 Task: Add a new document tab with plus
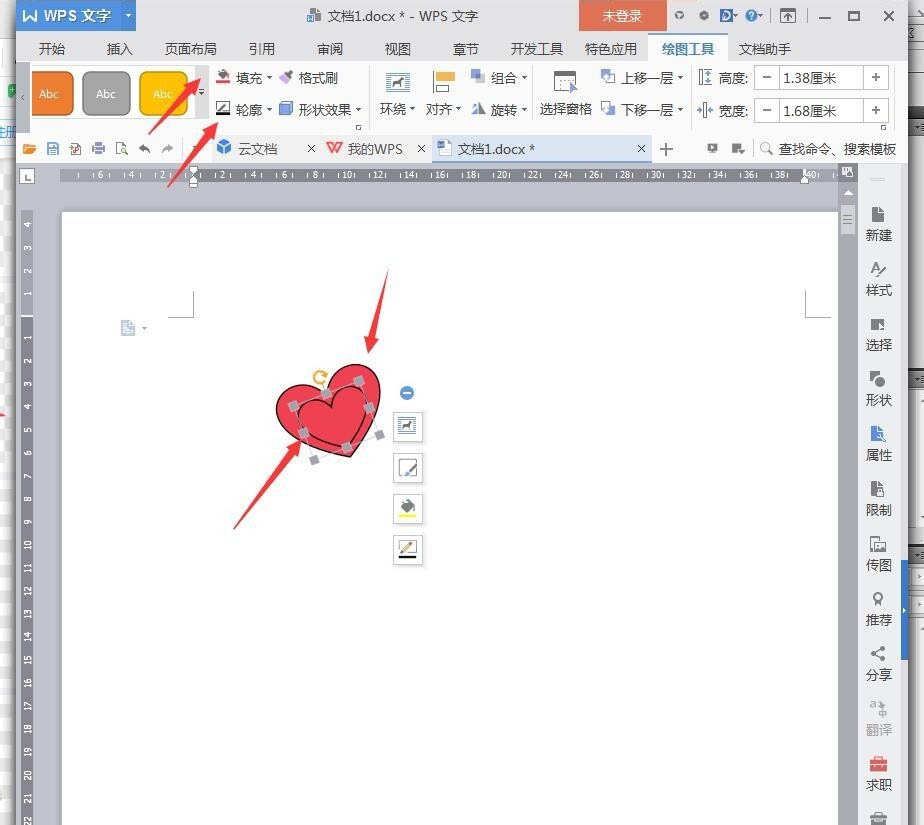click(666, 149)
